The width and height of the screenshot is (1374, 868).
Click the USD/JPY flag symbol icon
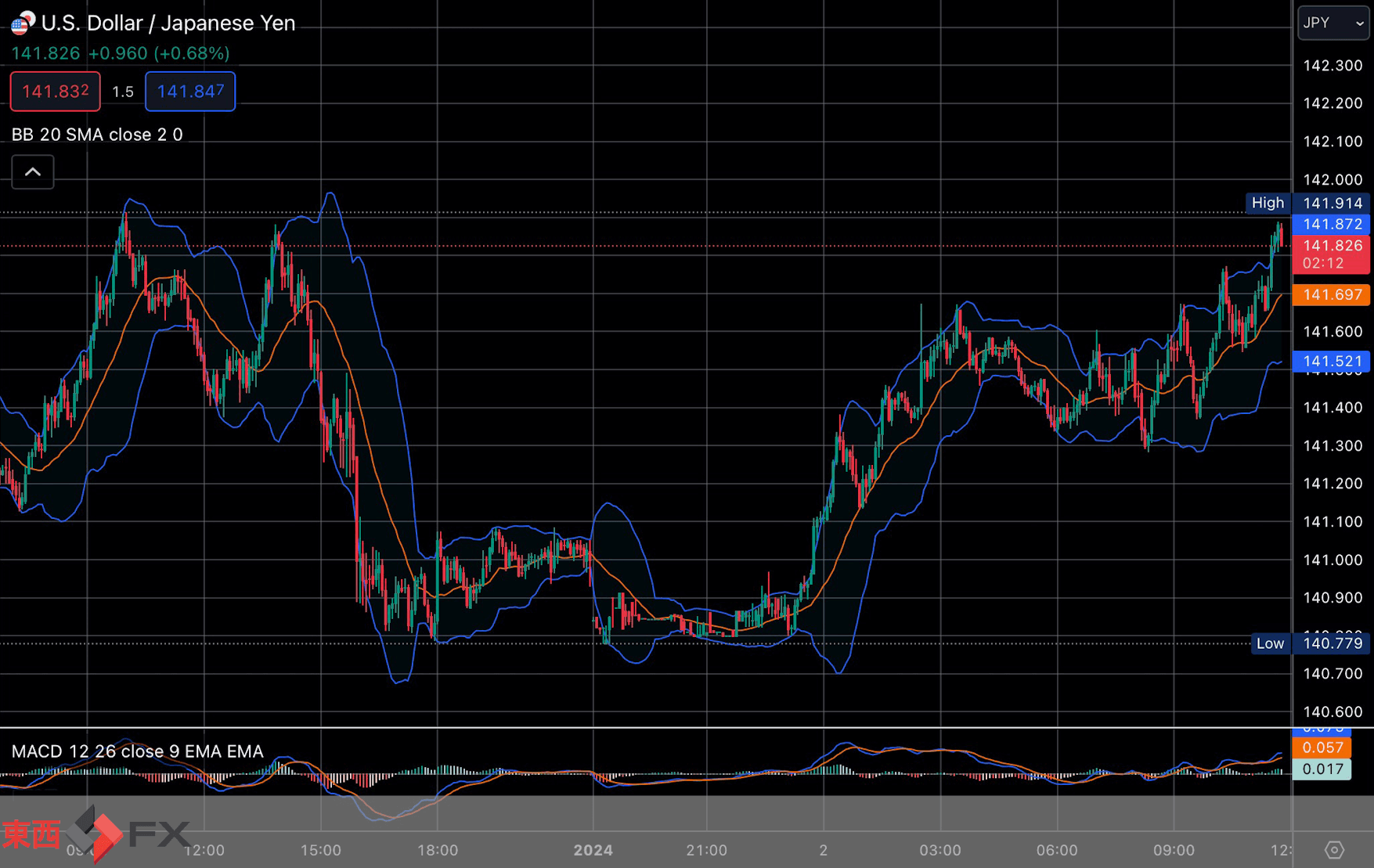[x=23, y=23]
